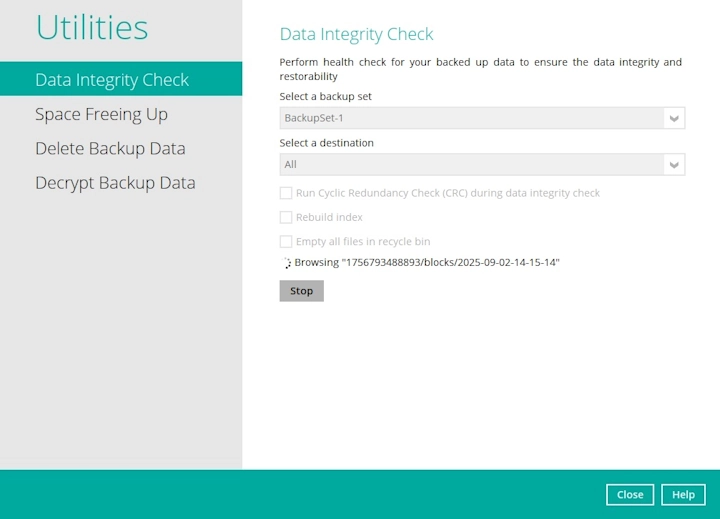Expand the backup set dropdown arrow
The image size is (720, 519).
pyautogui.click(x=674, y=119)
